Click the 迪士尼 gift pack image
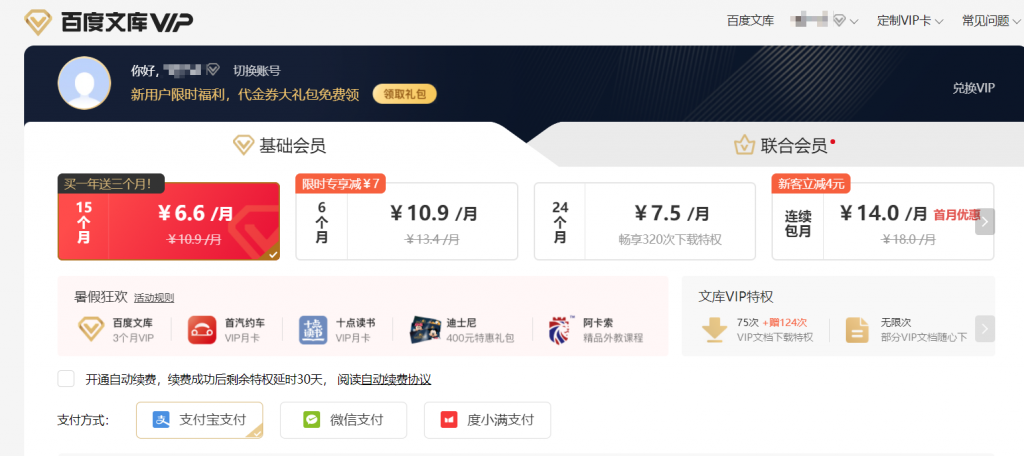Screen dimensions: 1024x456 click(424, 330)
